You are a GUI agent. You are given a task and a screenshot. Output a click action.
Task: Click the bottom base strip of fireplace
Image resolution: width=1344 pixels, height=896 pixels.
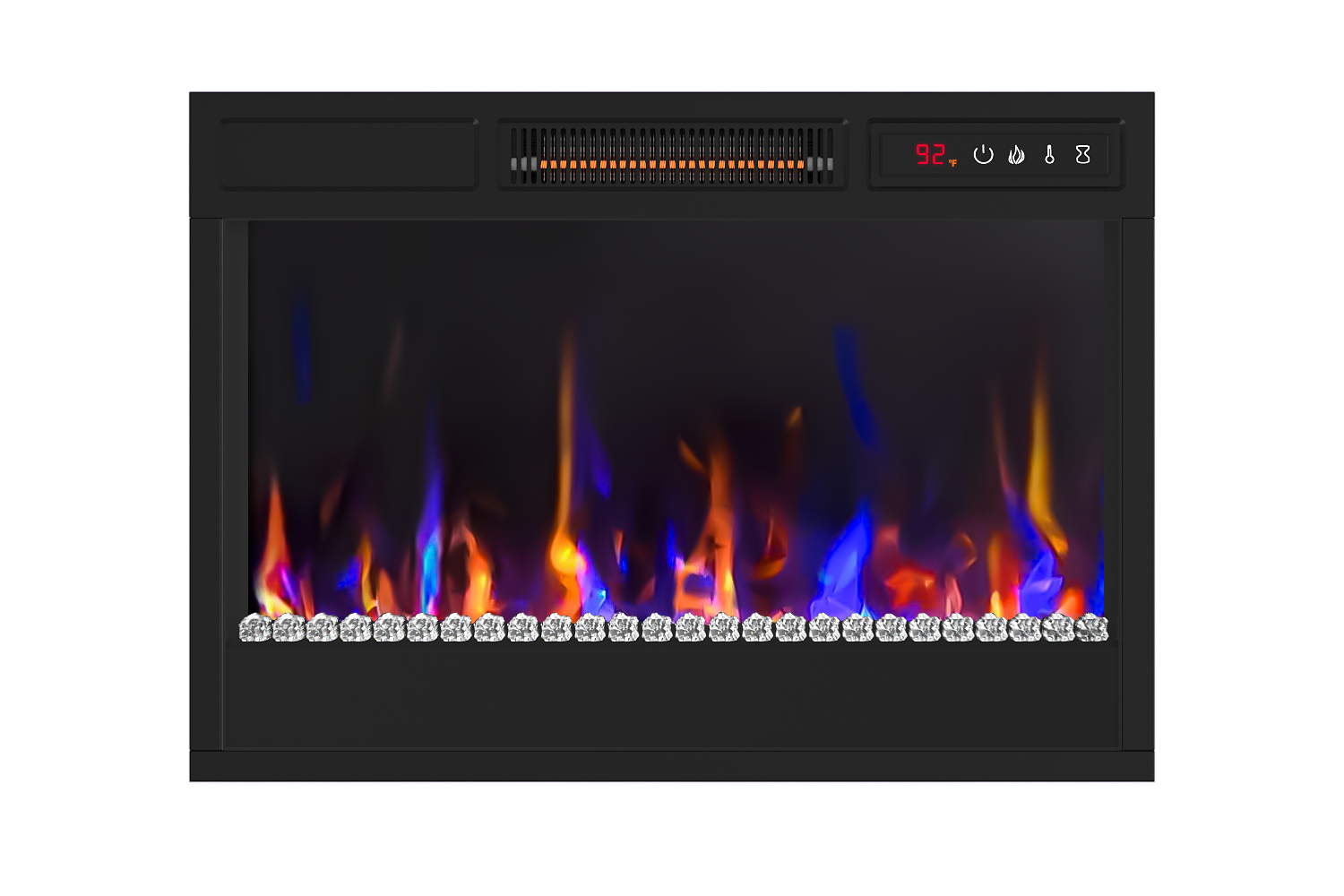coord(672,766)
